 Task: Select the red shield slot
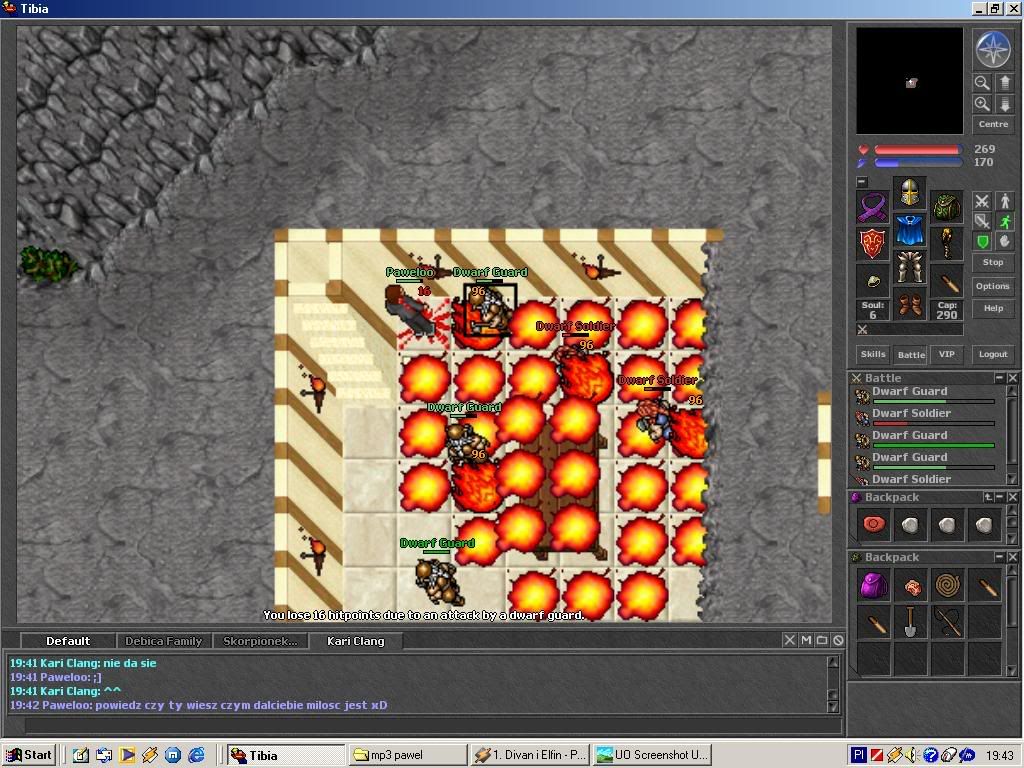tap(872, 244)
